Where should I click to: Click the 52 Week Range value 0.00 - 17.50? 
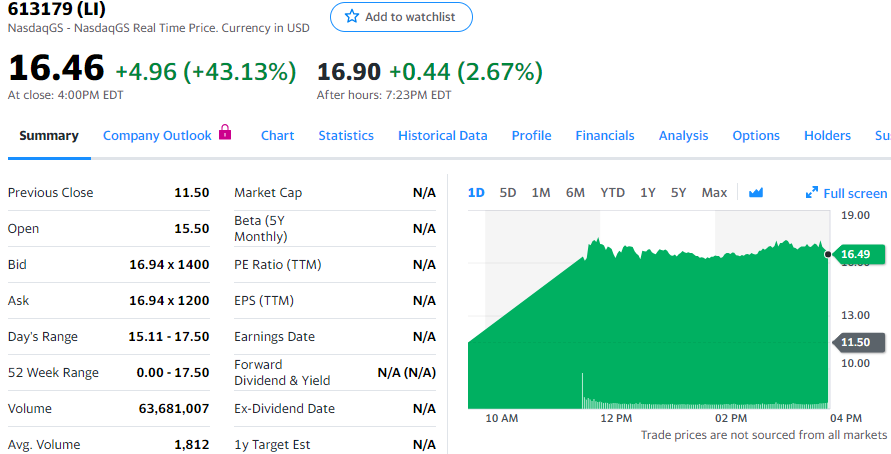pos(173,372)
